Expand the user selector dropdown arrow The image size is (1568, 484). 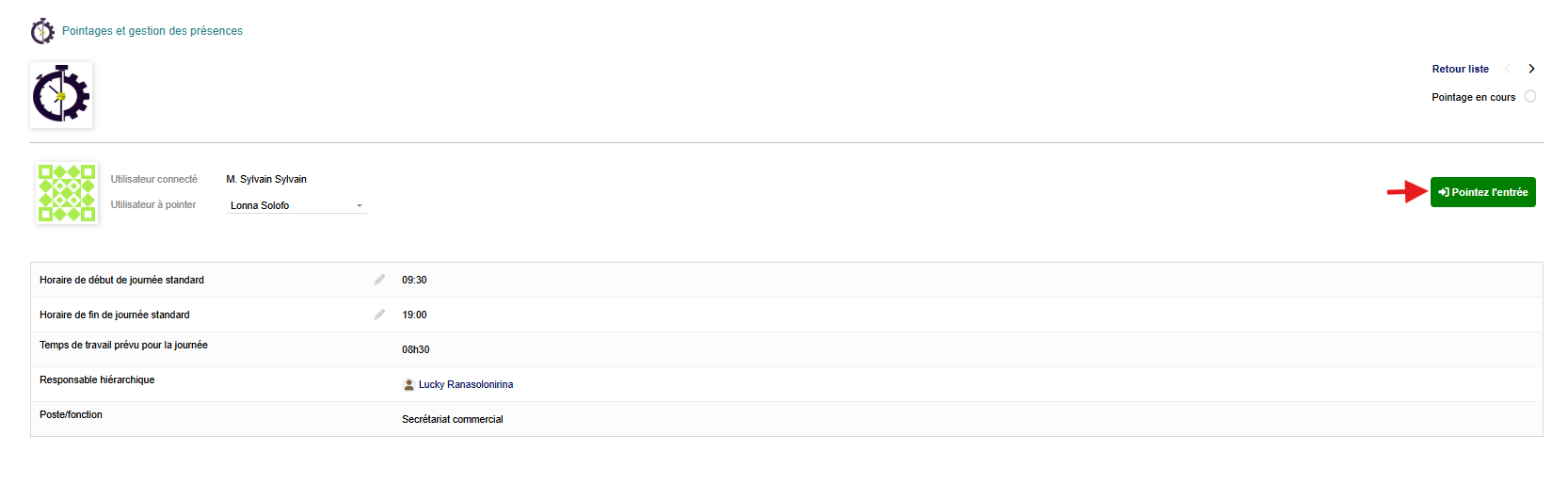(x=360, y=205)
